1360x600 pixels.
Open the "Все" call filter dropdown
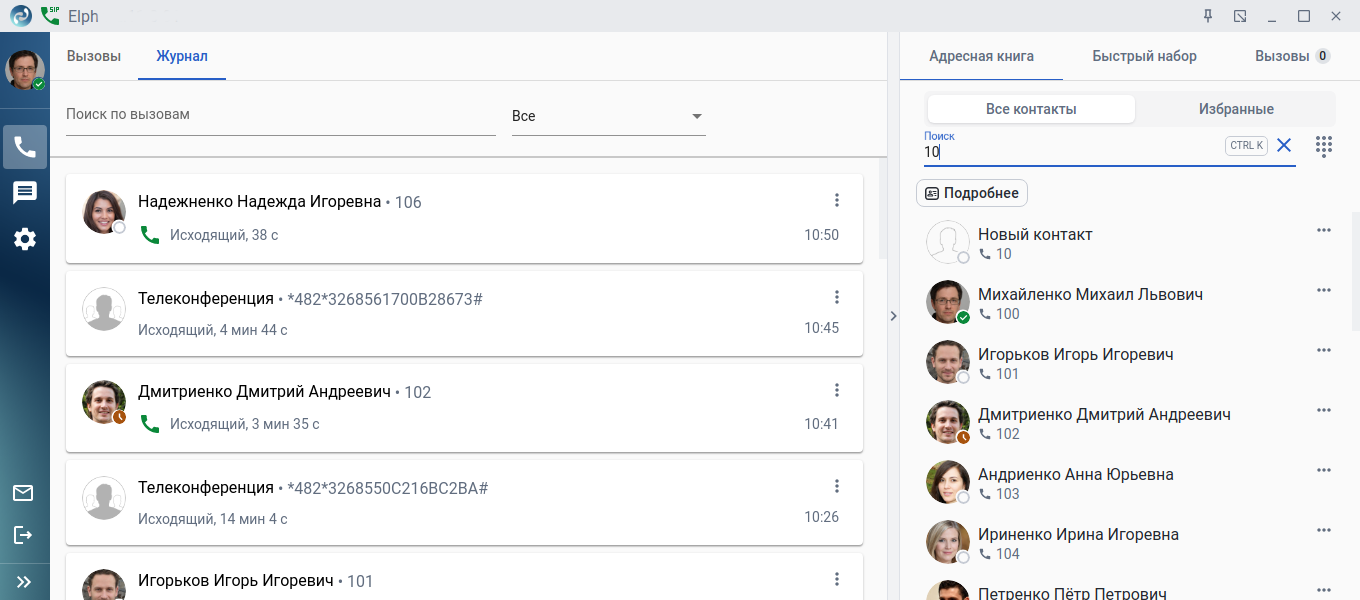[x=608, y=116]
